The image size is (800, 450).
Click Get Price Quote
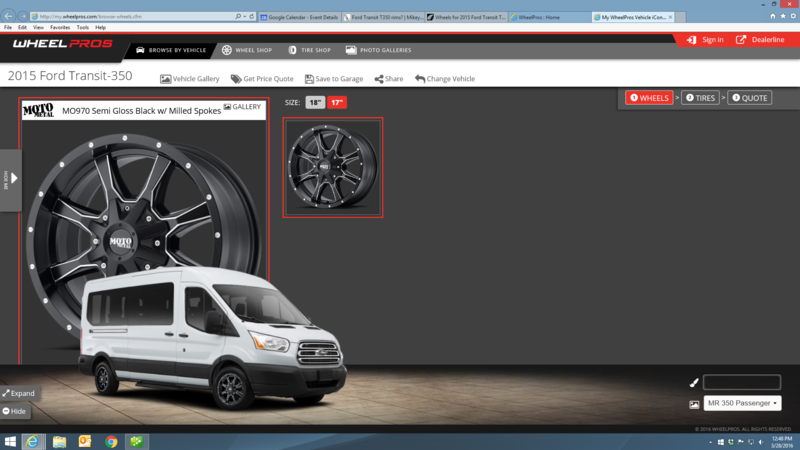tap(262, 79)
